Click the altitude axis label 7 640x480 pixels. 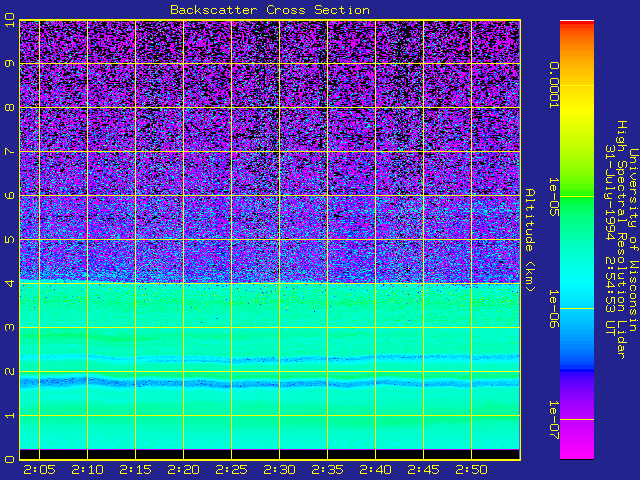click(x=9, y=151)
